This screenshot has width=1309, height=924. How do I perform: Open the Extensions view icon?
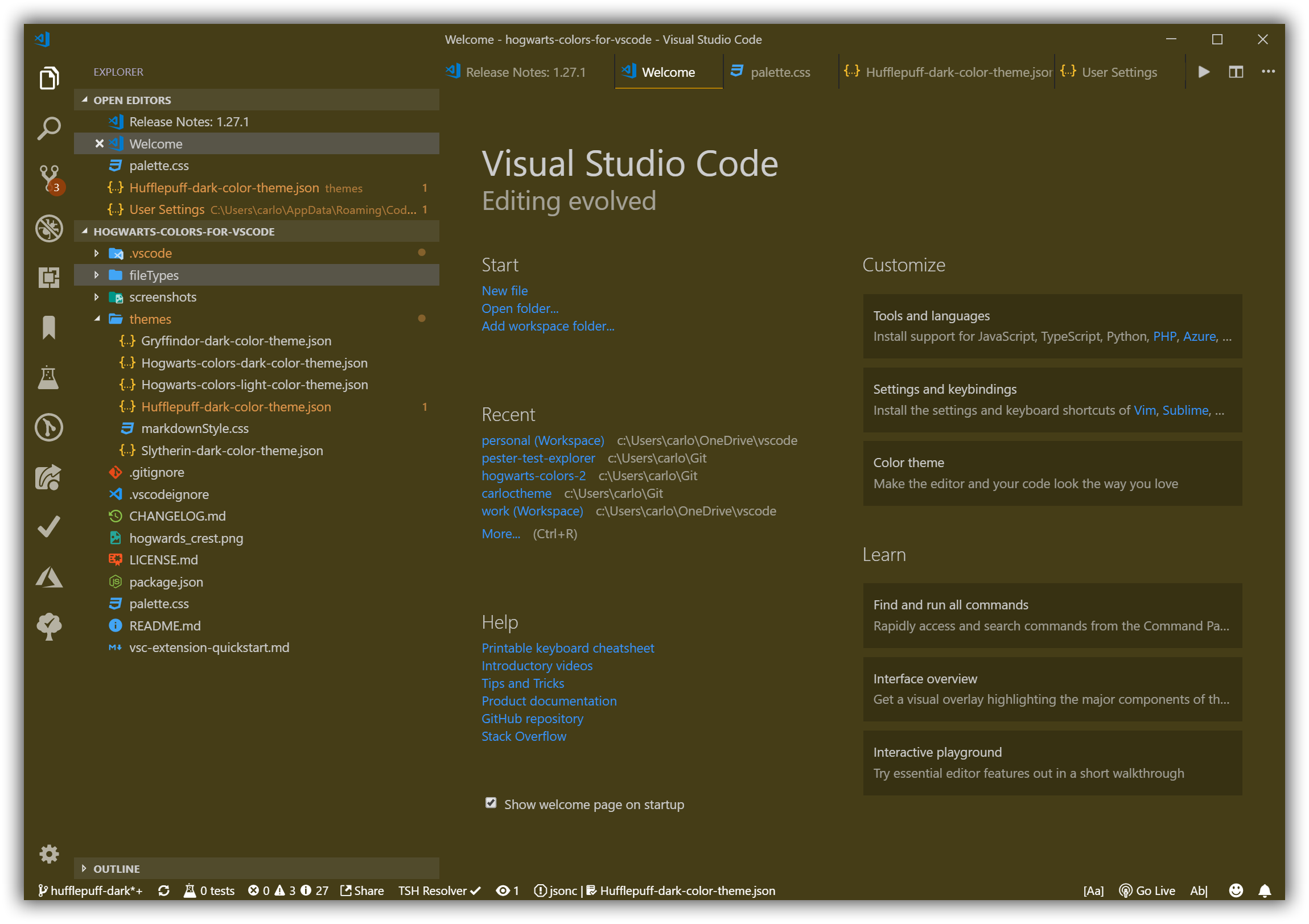click(x=49, y=278)
